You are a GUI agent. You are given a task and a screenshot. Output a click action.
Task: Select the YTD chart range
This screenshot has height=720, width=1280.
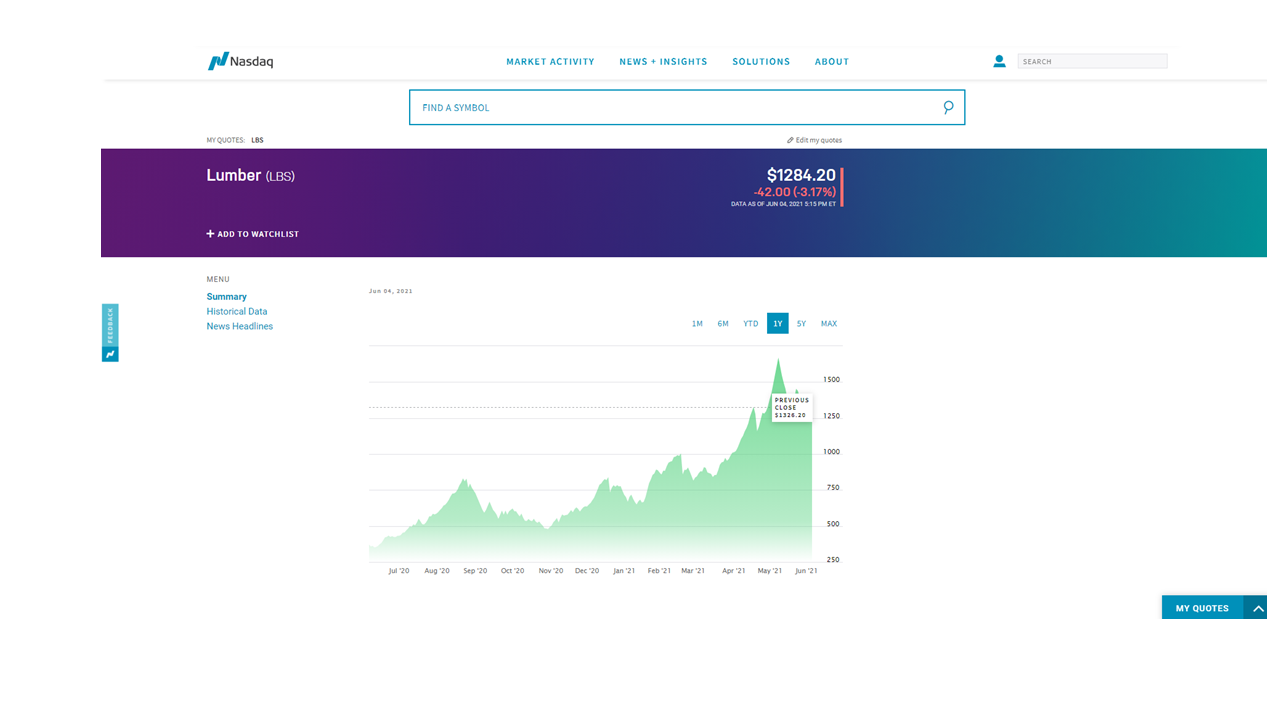click(x=751, y=323)
